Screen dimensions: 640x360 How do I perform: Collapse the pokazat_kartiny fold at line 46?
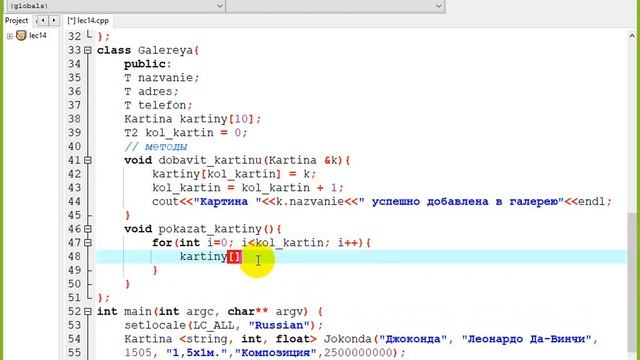[x=88, y=229]
